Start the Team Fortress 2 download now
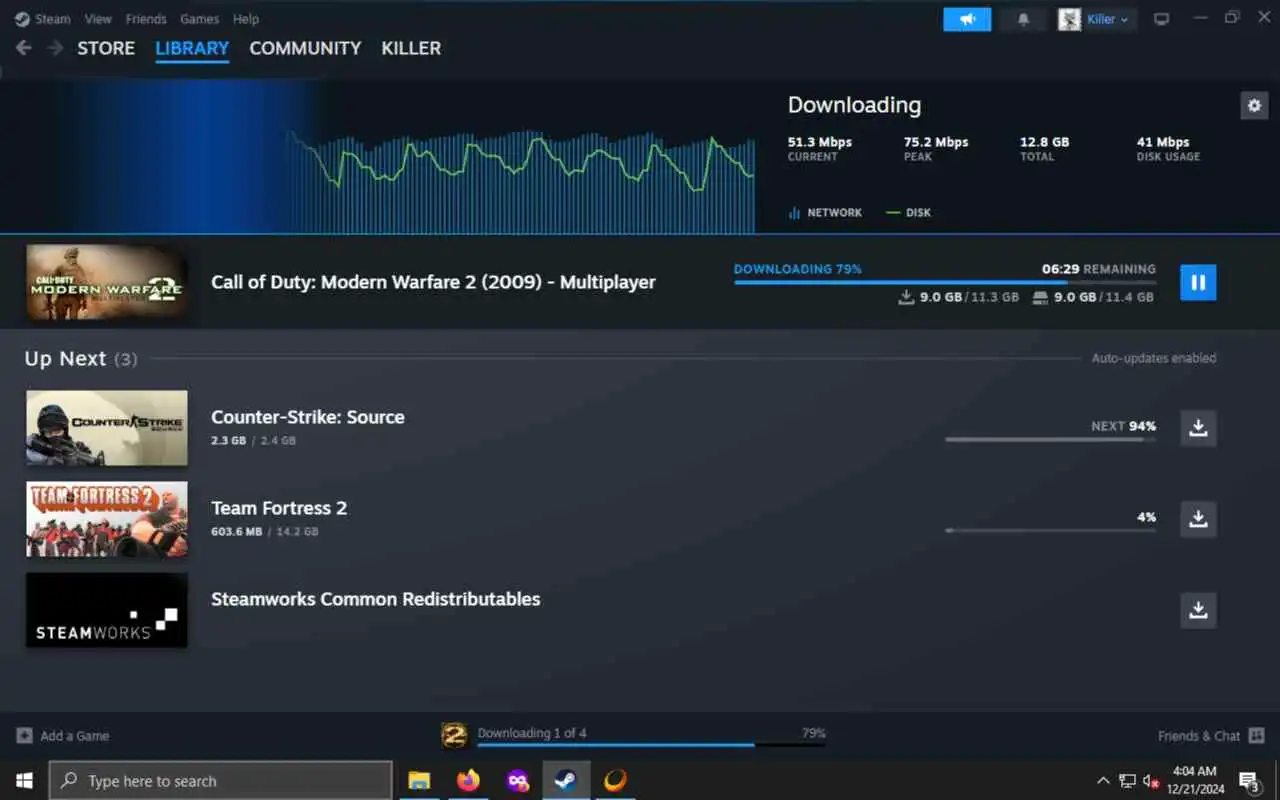The image size is (1280, 800). tap(1198, 519)
